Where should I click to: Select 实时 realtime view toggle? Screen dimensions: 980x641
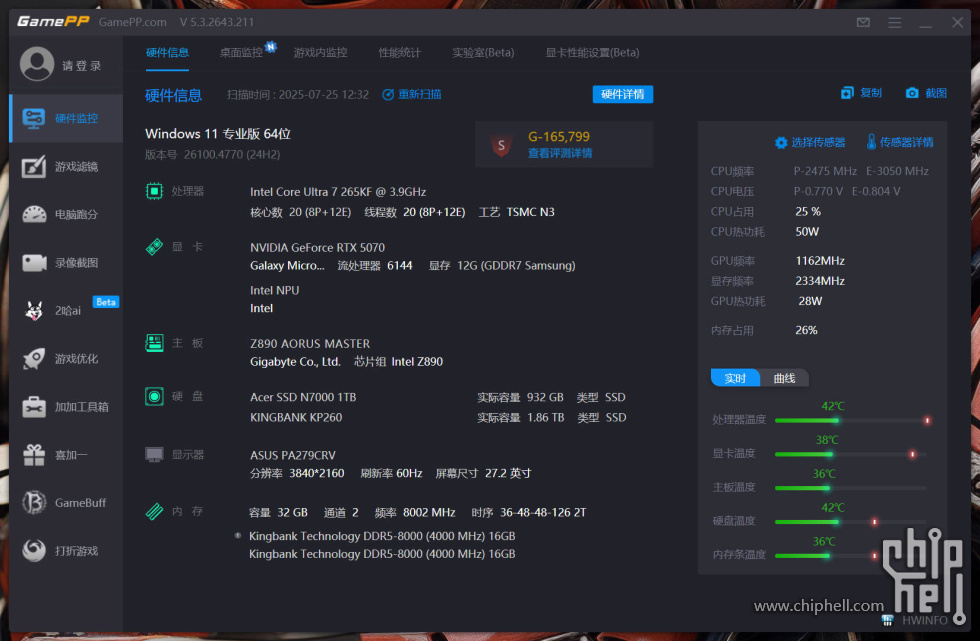735,378
